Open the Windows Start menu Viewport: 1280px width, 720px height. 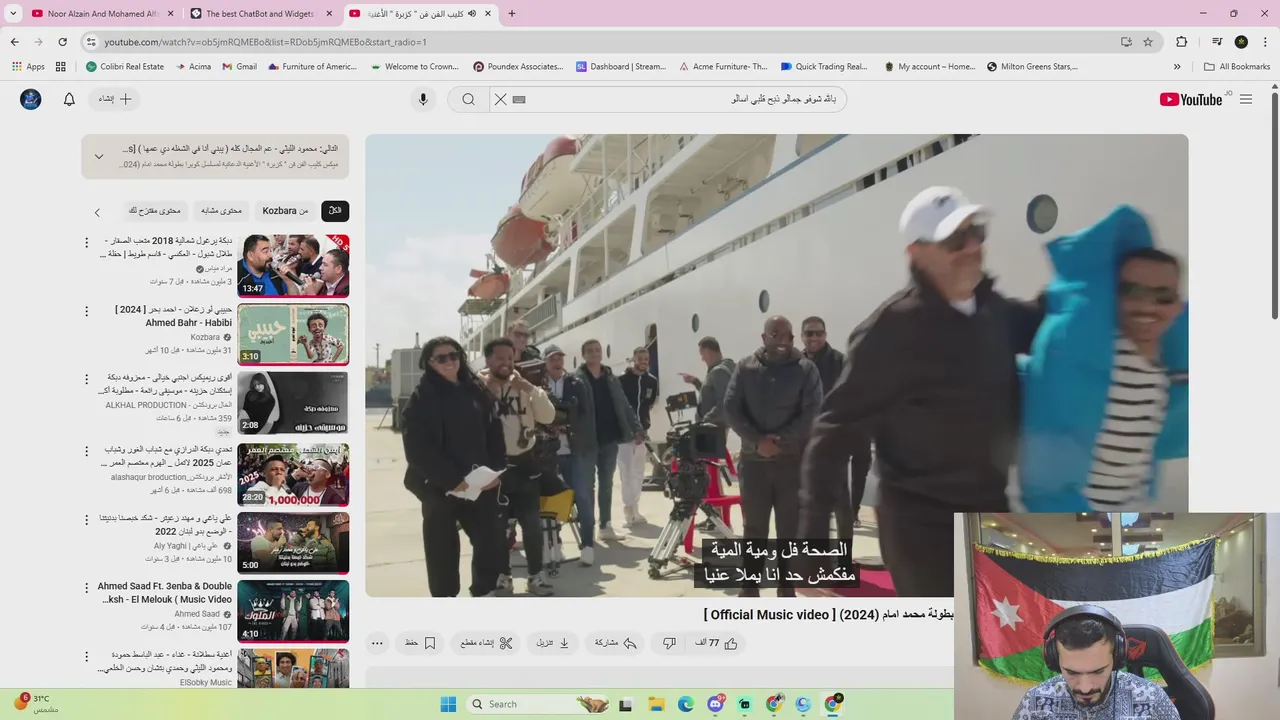(447, 704)
